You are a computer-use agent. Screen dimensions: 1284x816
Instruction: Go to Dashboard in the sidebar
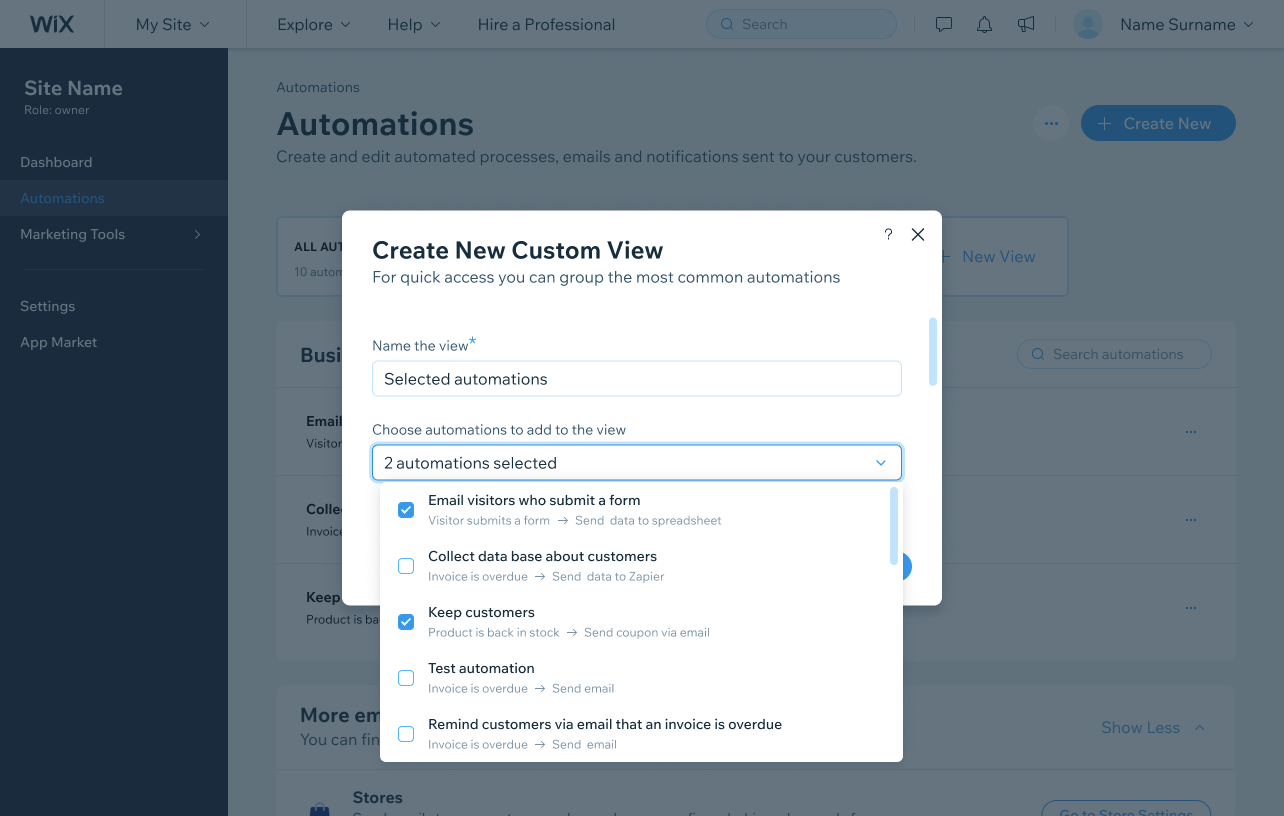(x=56, y=162)
